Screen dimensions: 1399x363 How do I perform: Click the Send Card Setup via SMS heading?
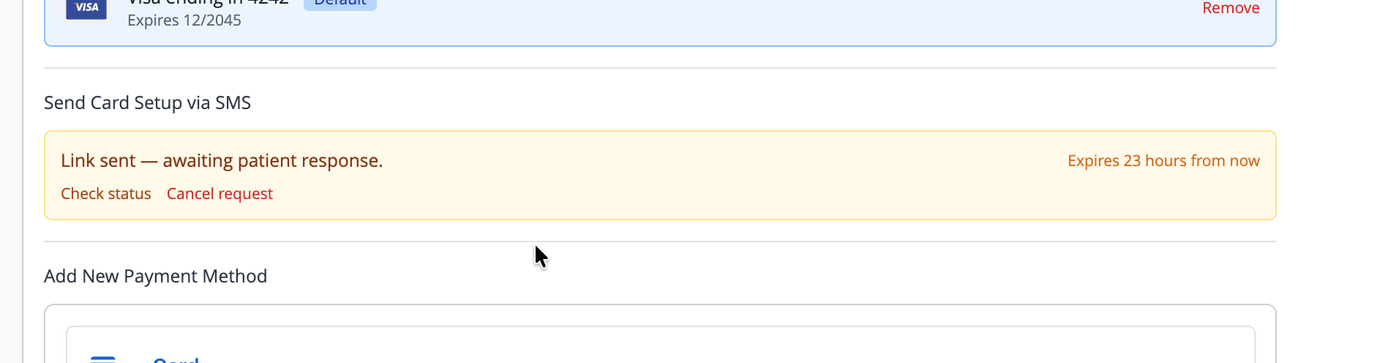point(147,102)
